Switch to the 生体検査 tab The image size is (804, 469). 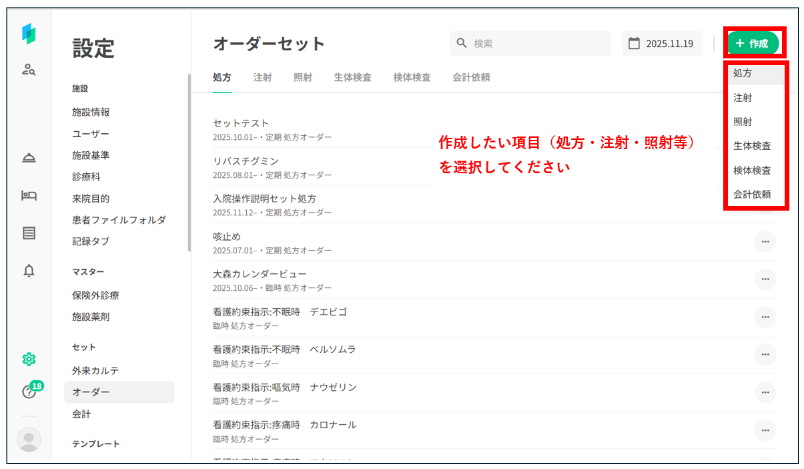[352, 77]
